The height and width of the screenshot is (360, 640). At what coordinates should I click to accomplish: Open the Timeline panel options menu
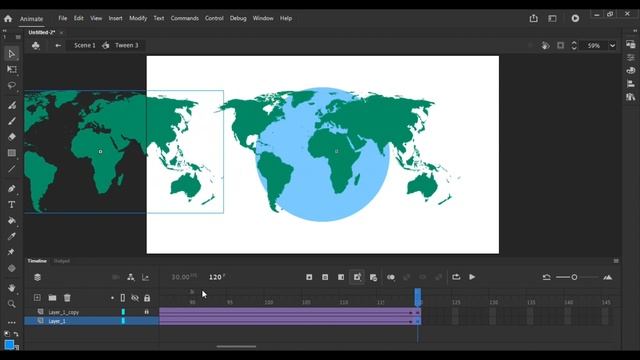point(616,261)
